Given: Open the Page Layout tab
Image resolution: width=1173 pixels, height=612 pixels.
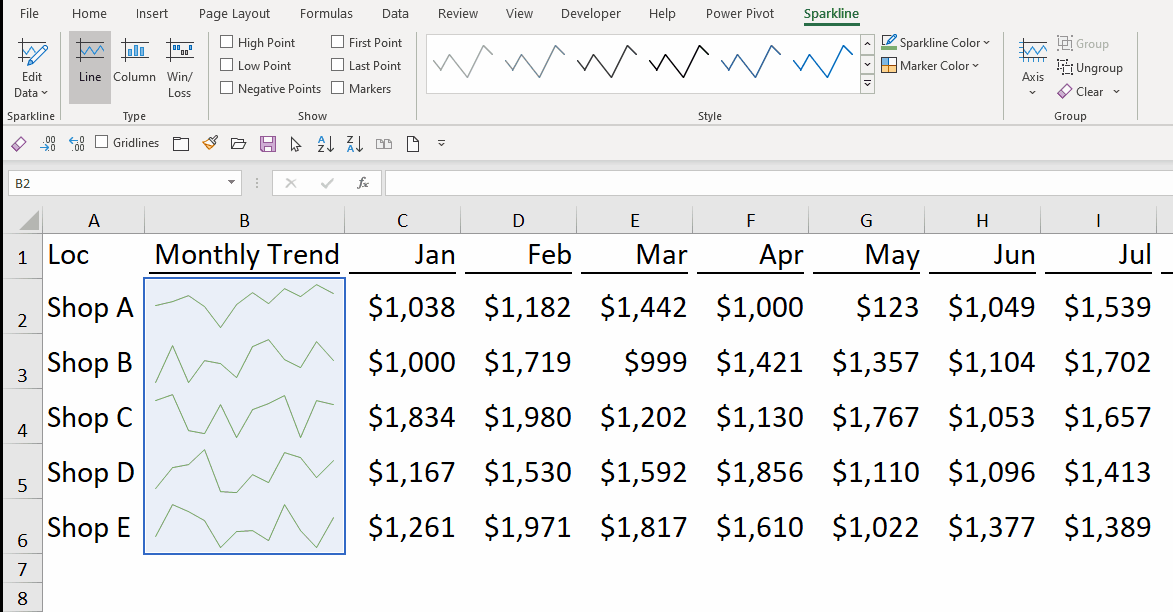Looking at the screenshot, I should [x=234, y=14].
